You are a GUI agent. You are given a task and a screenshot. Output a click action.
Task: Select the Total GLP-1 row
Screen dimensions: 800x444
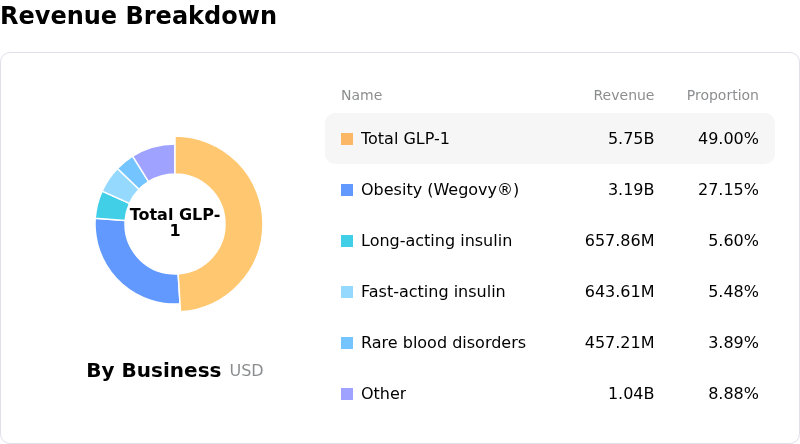[x=549, y=139]
